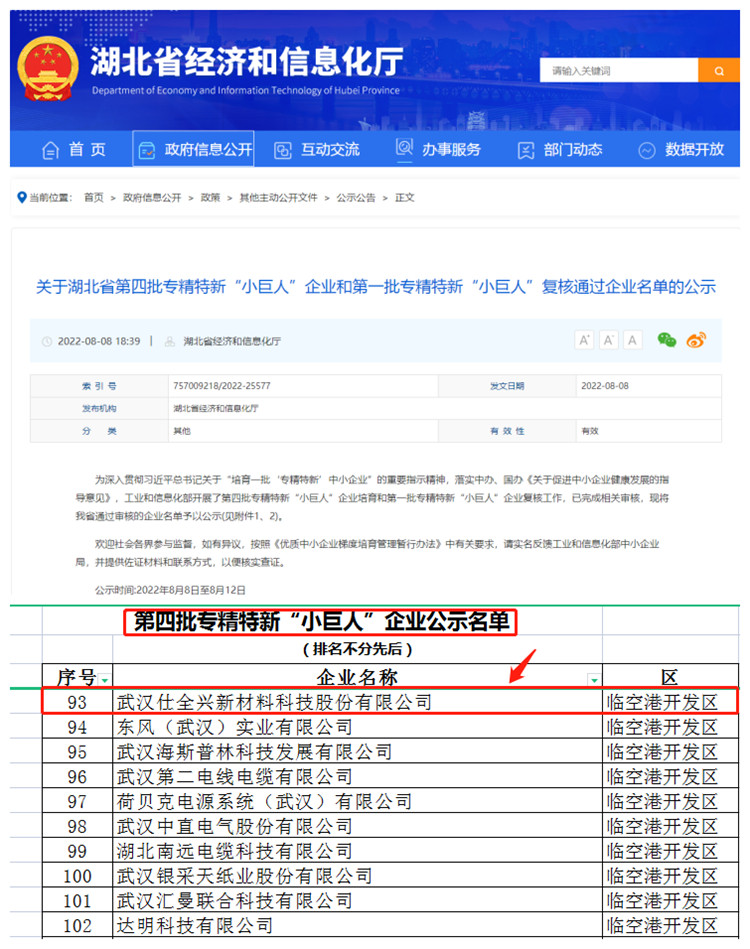The image size is (750, 949).
Task: Open the 企业名称 column filter dropdown
Action: [x=595, y=679]
